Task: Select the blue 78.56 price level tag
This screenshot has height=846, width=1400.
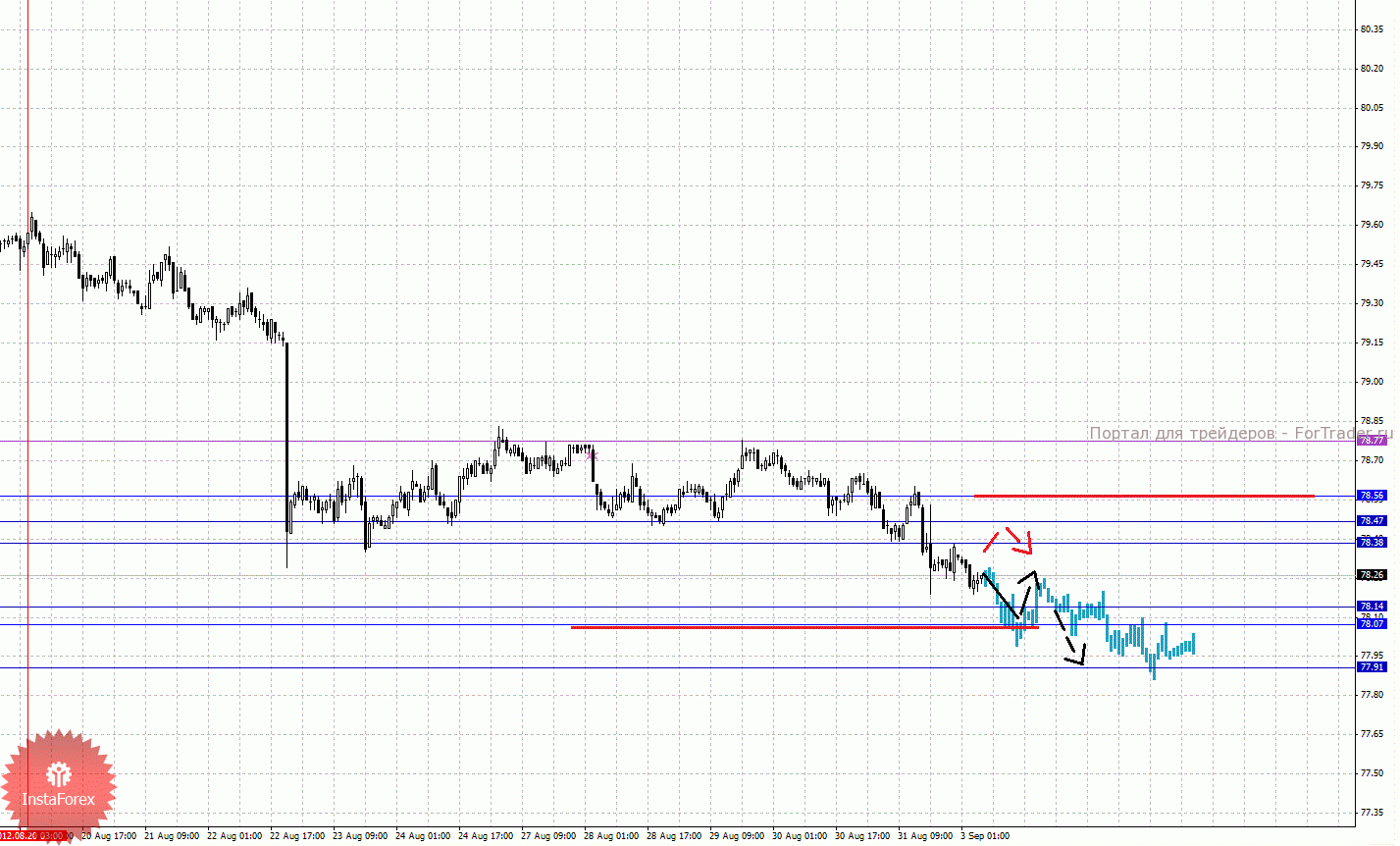Action: pos(1372,496)
